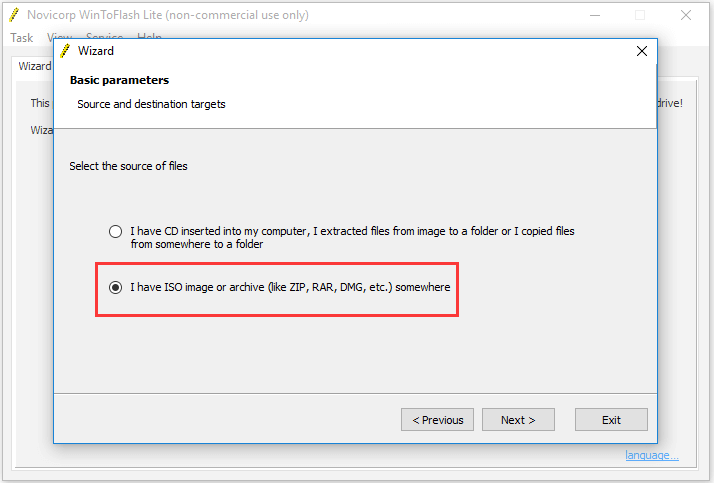The image size is (714, 483).
Task: Click the WinToFlash app title icon
Action: [14, 15]
